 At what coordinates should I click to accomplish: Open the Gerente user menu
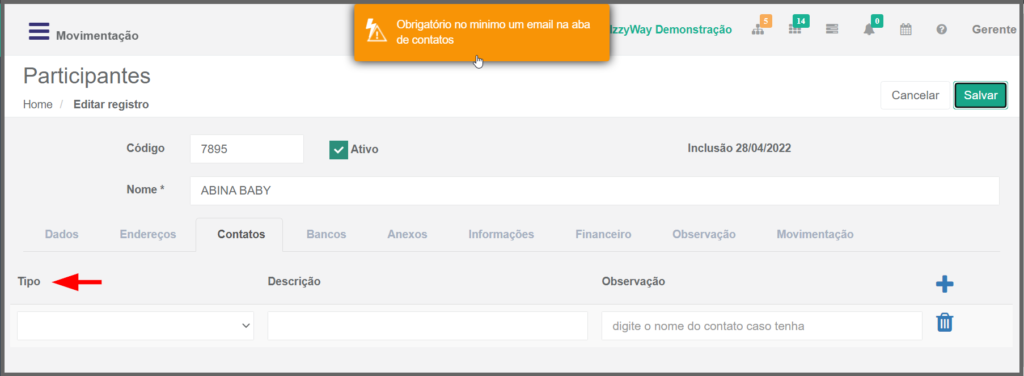coord(993,30)
